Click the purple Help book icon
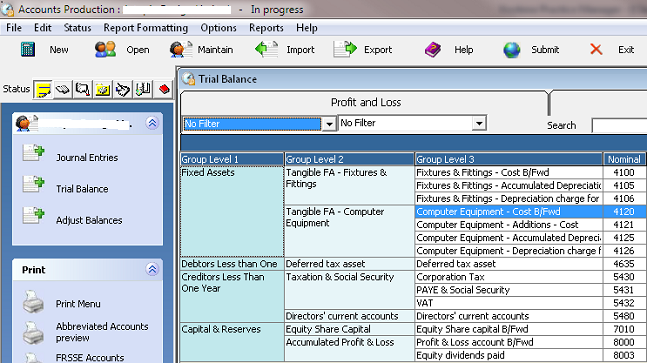Image resolution: width=647 pixels, height=363 pixels. tap(433, 50)
